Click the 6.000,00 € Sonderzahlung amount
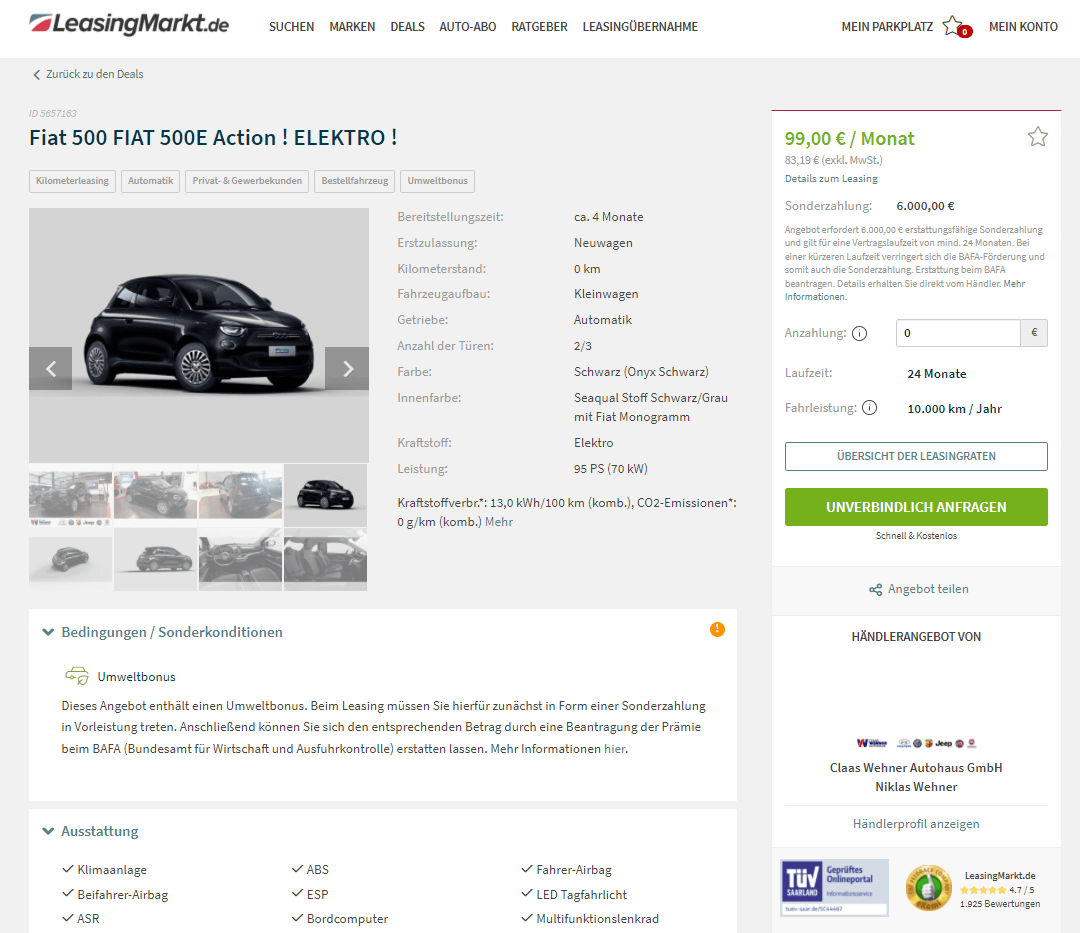 925,206
